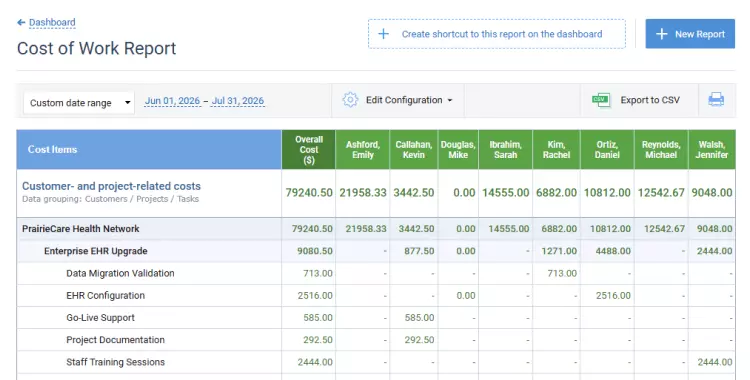Click the 1271.00 Kim project cost
The height and width of the screenshot is (380, 750).
[559, 251]
